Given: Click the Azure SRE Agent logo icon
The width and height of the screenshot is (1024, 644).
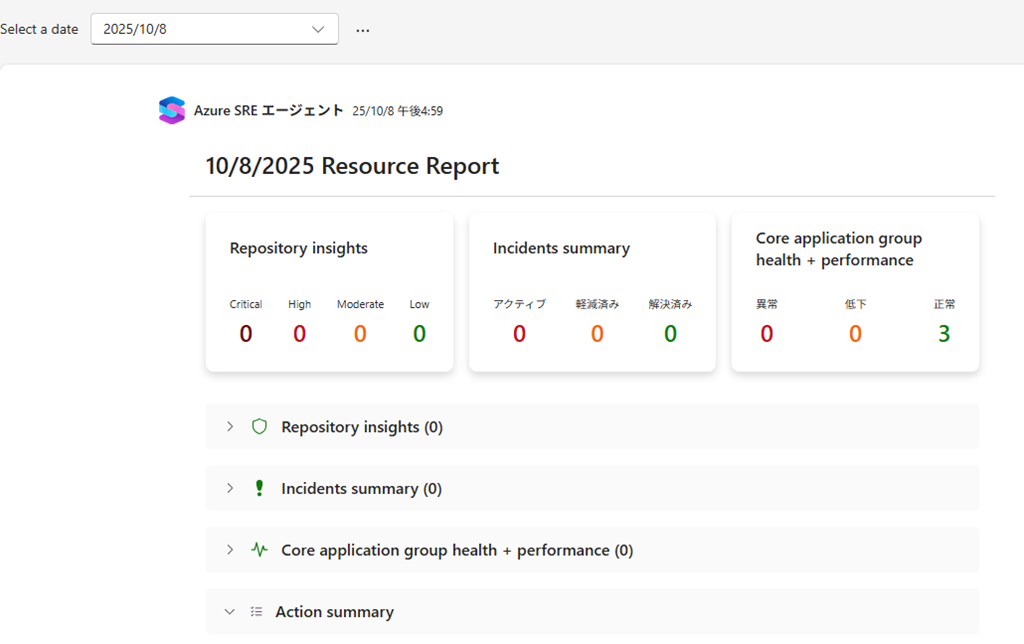Looking at the screenshot, I should pos(172,110).
